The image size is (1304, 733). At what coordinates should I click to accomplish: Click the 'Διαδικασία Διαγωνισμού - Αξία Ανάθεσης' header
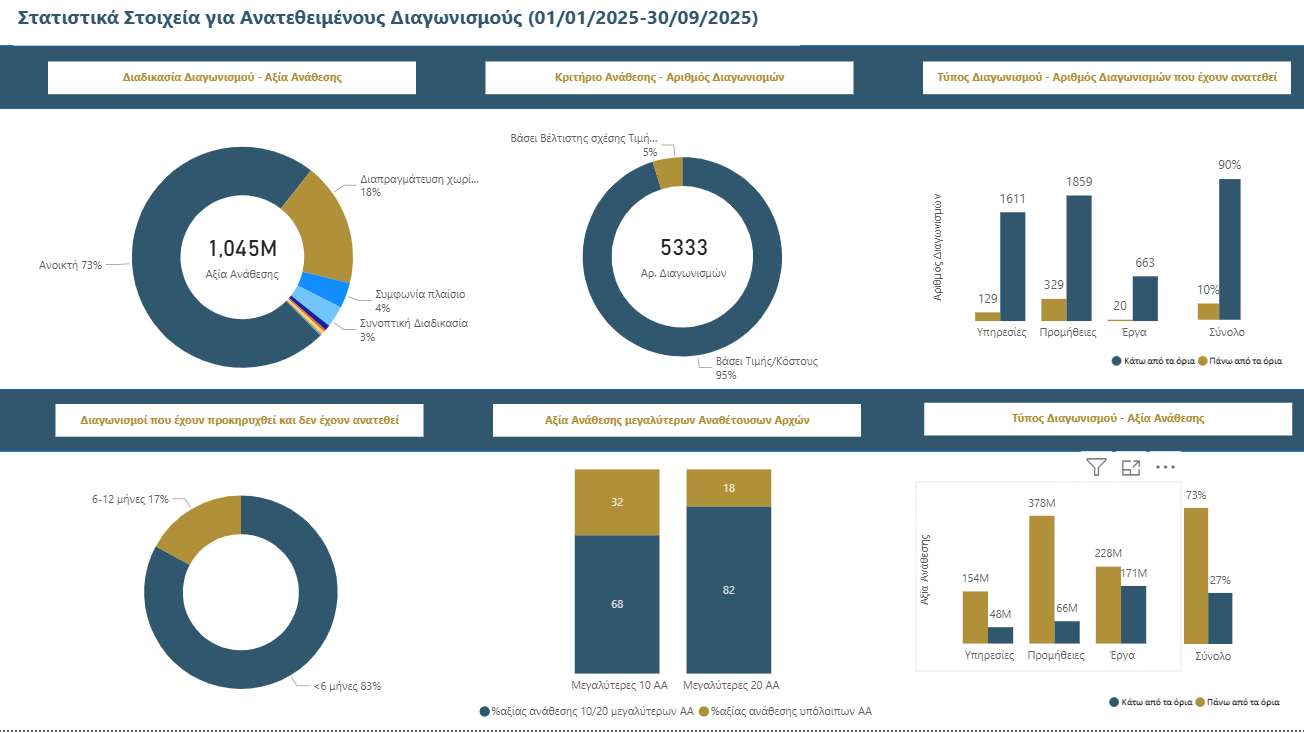[232, 77]
